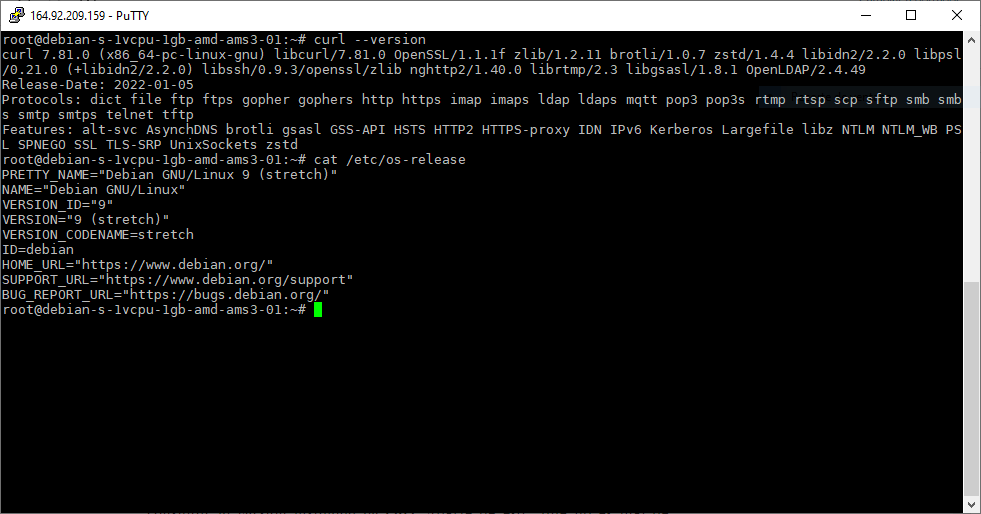
Task: Open the PuTTY system menu icon
Action: (x=16, y=16)
